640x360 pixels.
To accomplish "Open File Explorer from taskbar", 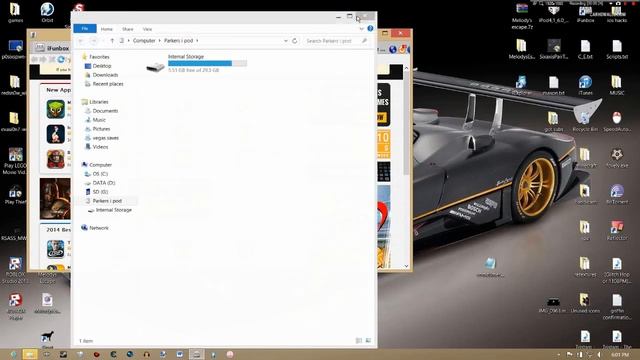I will pyautogui.click(x=29, y=354).
